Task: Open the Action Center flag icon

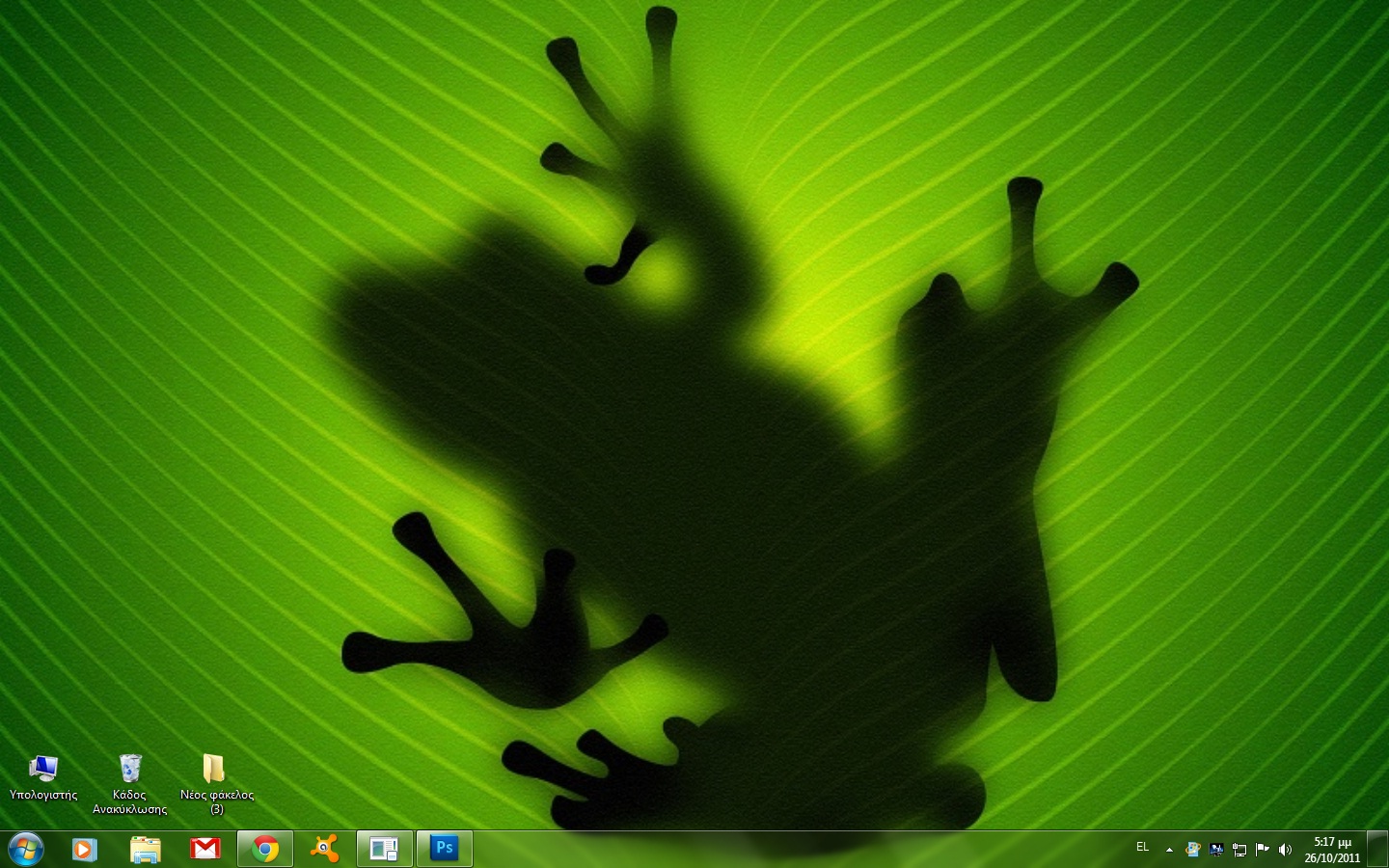Action: pos(1263,850)
